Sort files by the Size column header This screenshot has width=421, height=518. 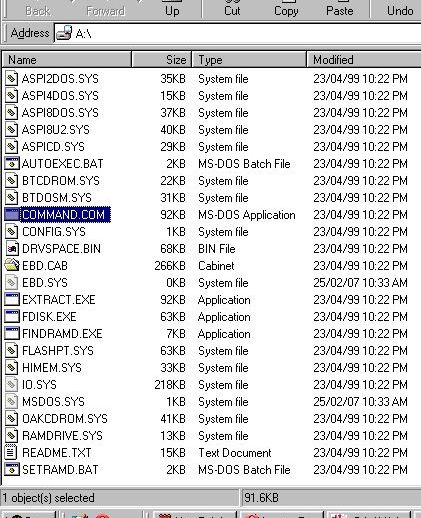(x=161, y=60)
